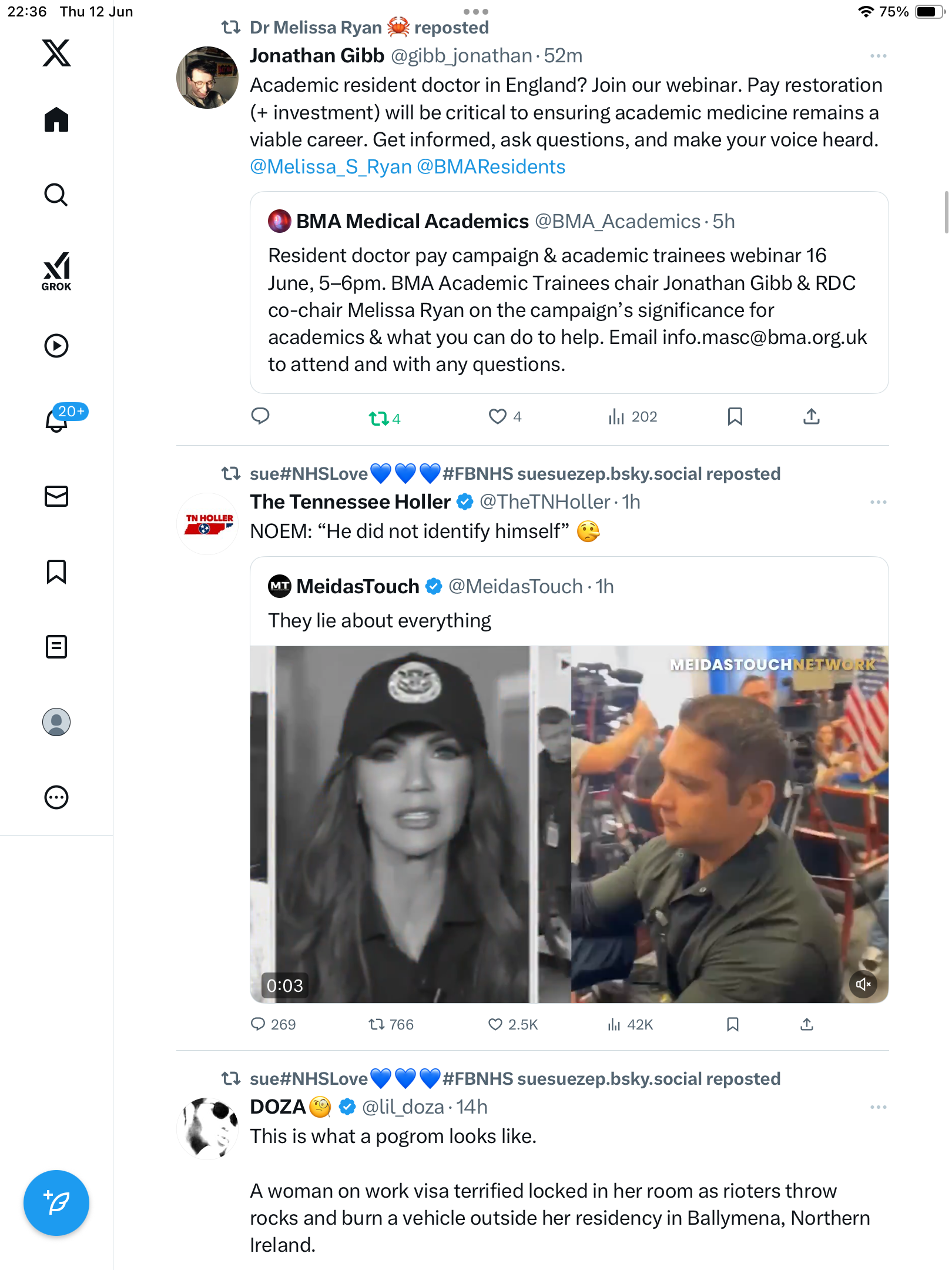Follow the @BMAResidents mention link
This screenshot has height=1270, width=952.
491,167
